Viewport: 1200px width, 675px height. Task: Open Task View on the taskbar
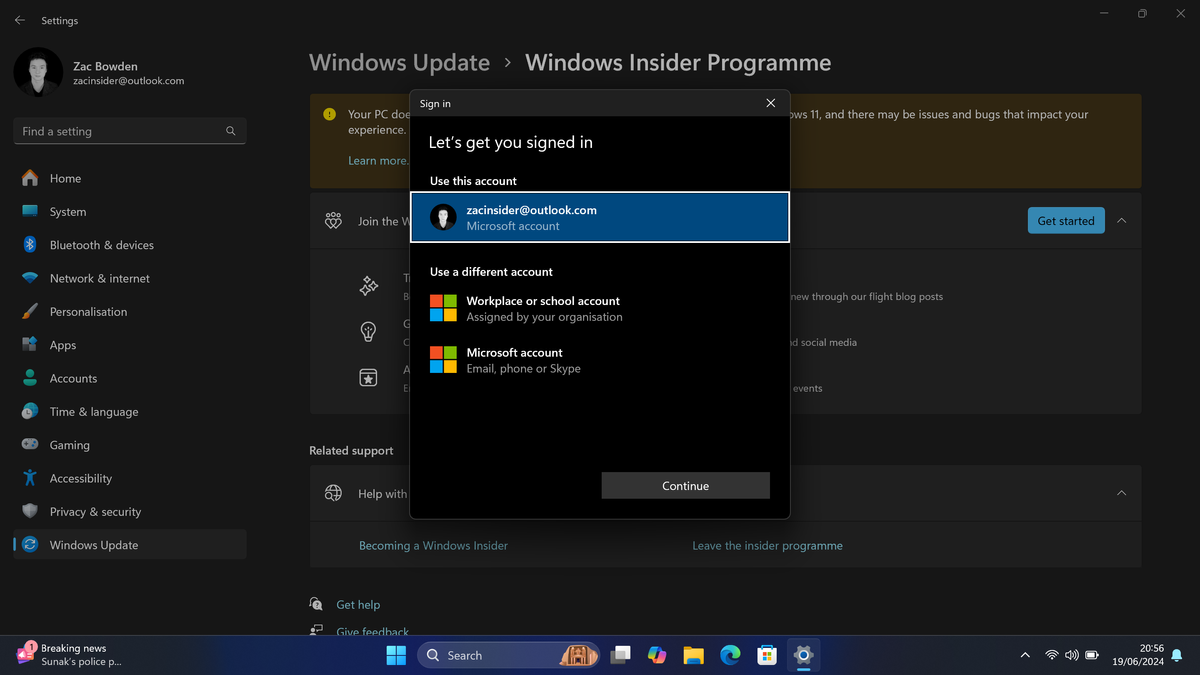pyautogui.click(x=620, y=655)
